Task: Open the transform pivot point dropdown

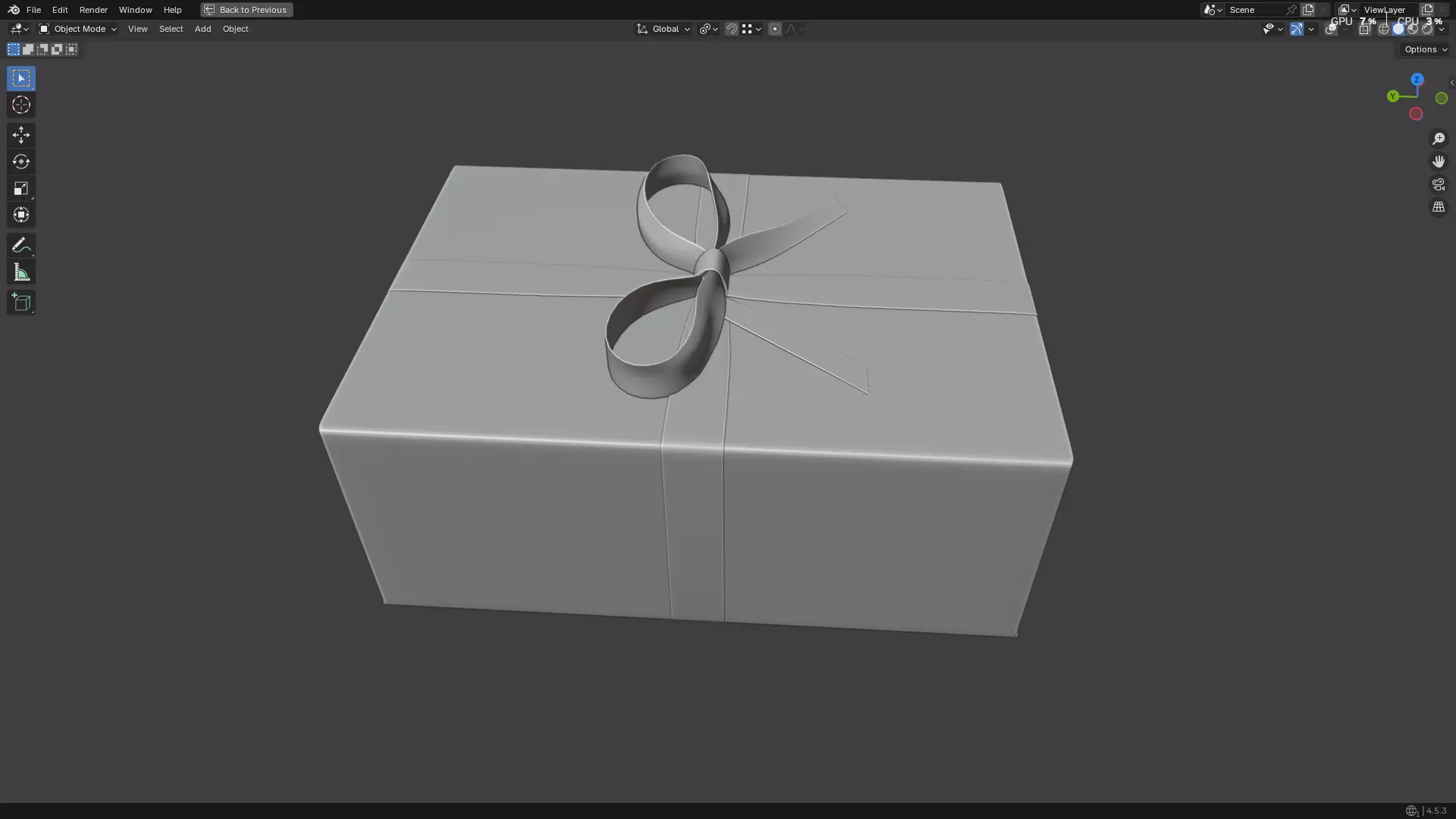Action: coord(709,29)
